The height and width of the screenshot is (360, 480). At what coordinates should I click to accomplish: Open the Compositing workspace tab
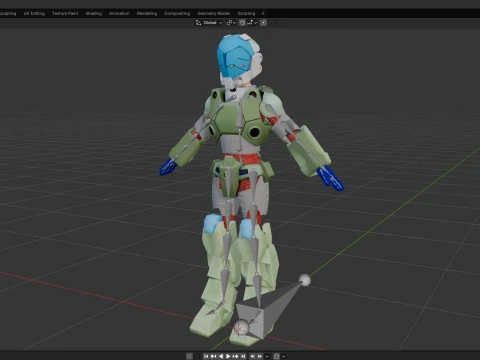click(177, 13)
